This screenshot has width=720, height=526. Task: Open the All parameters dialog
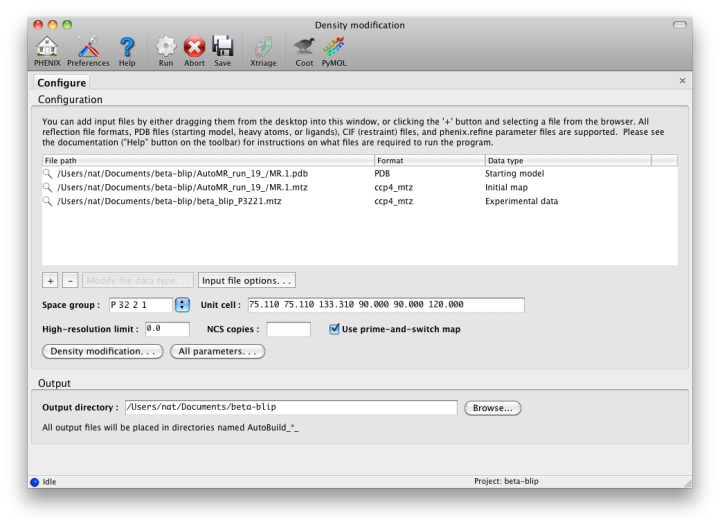(x=217, y=352)
